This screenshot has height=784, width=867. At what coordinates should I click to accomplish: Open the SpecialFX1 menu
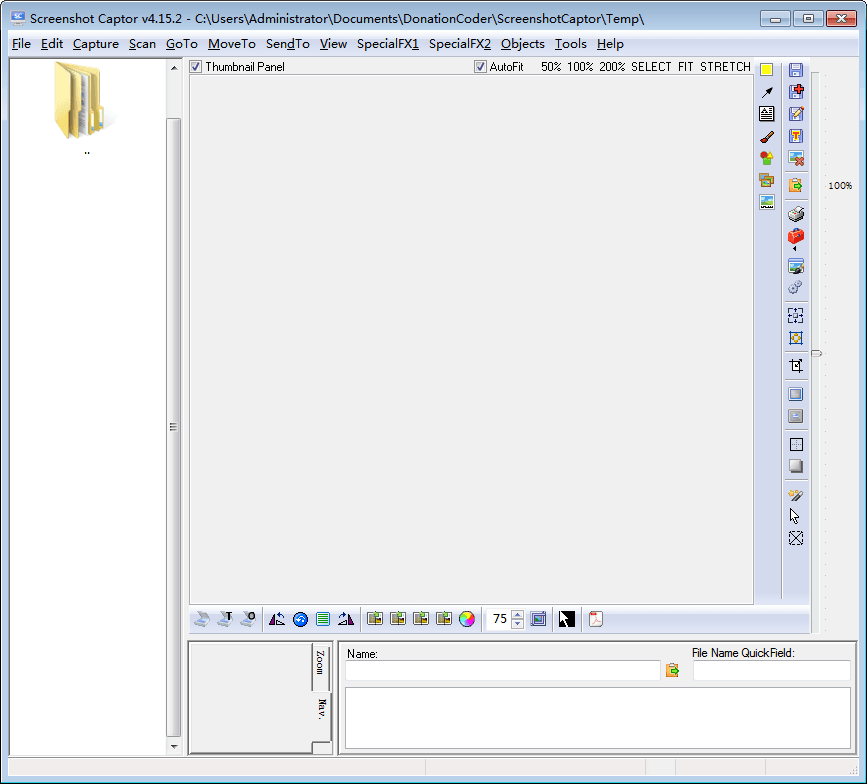coord(388,44)
